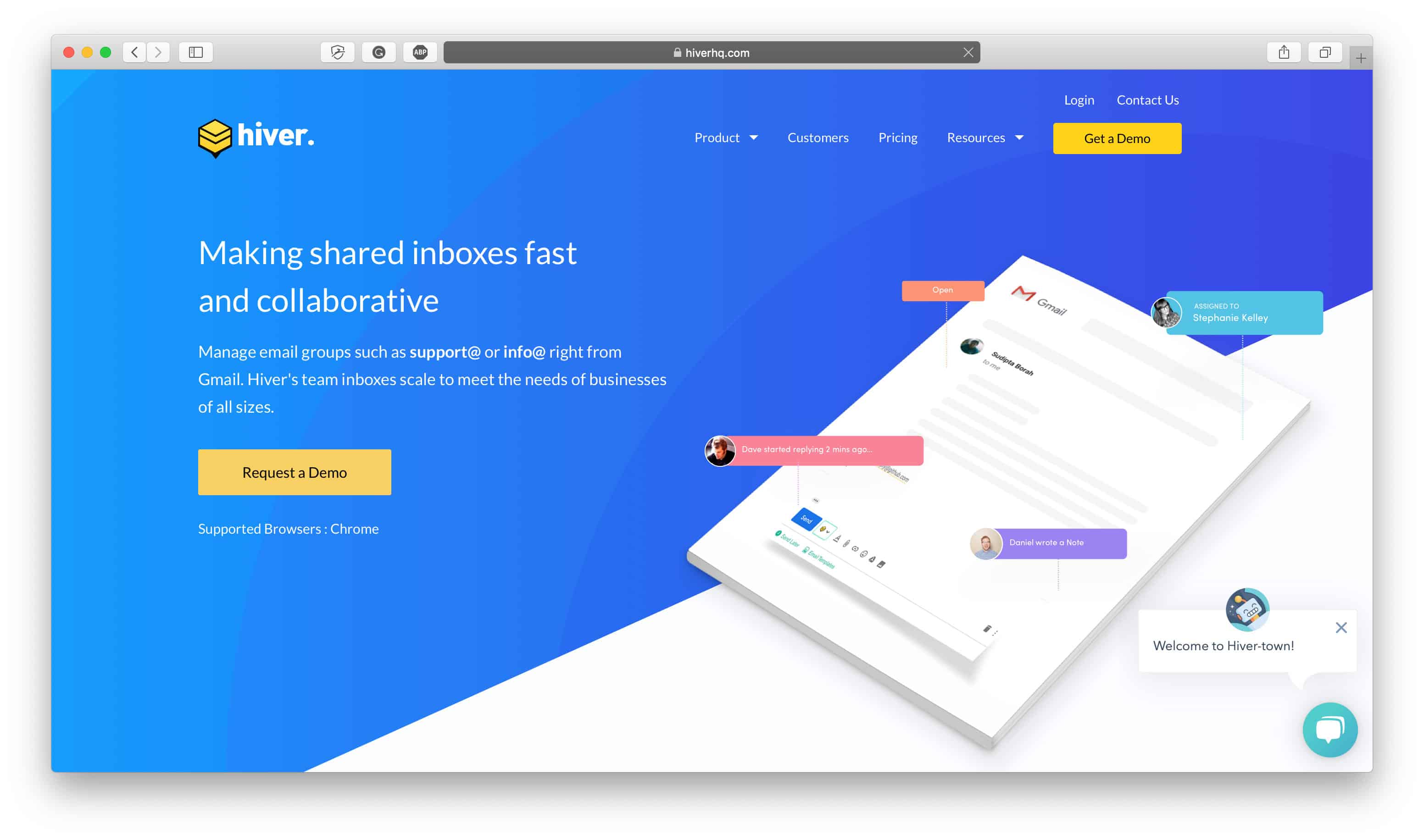Screen dimensions: 1424x840
Task: Toggle the open status tag on email
Action: (941, 289)
